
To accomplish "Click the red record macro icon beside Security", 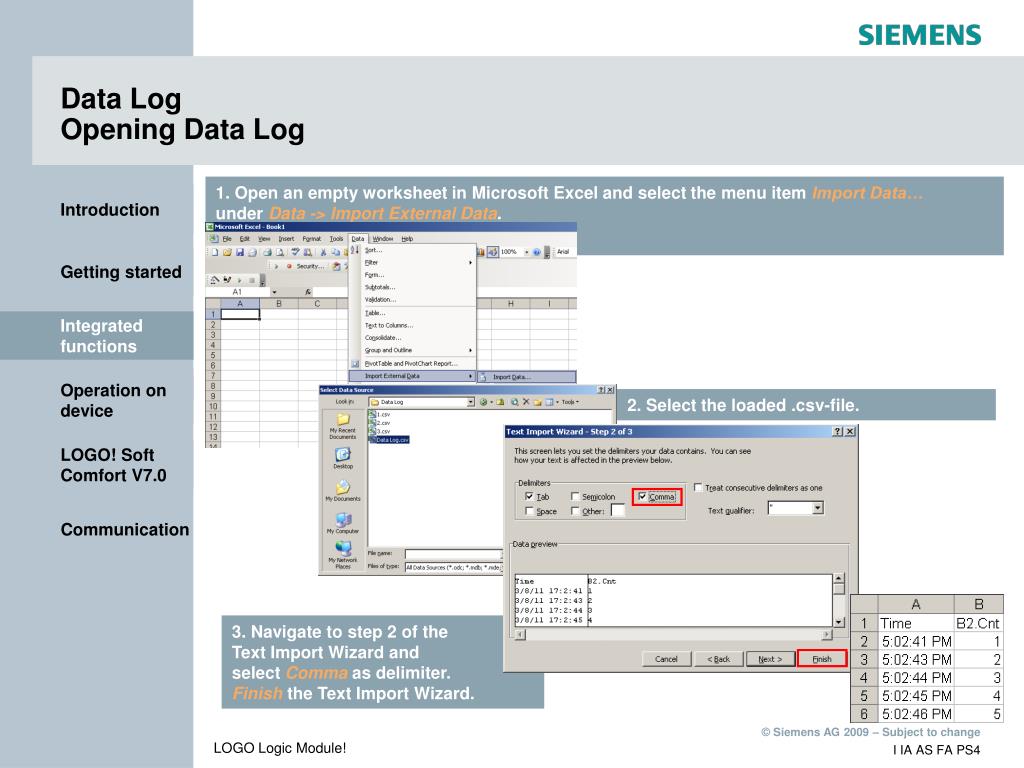I will (x=289, y=266).
